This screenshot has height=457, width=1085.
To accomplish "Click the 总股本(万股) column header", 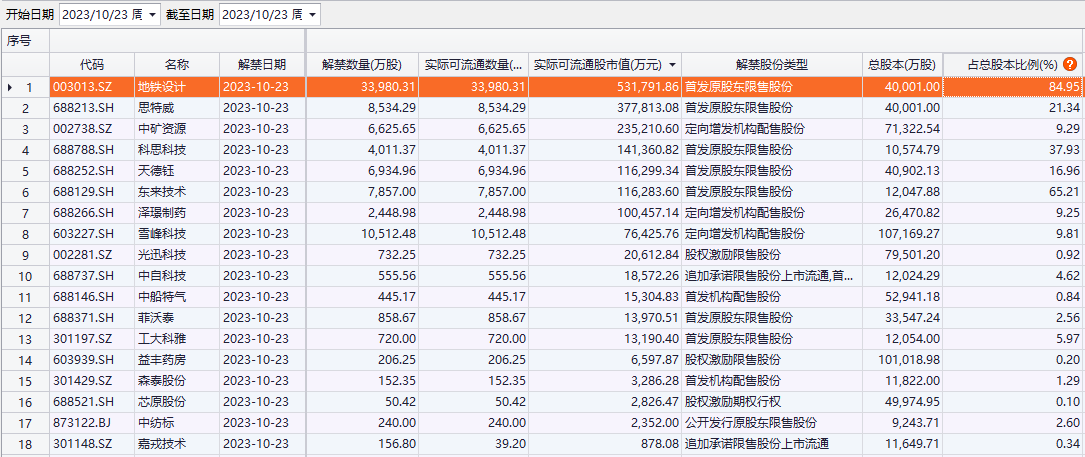I will click(x=901, y=65).
